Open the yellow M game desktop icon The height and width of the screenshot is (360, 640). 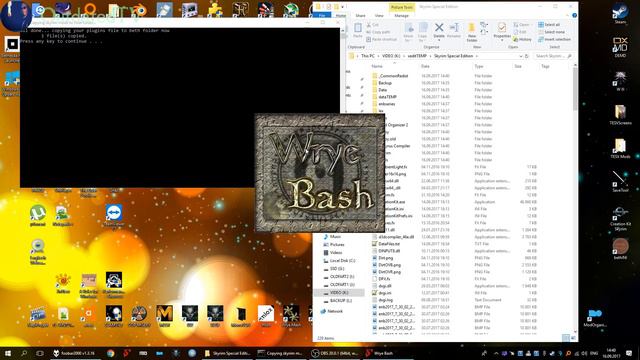[x=164, y=316]
